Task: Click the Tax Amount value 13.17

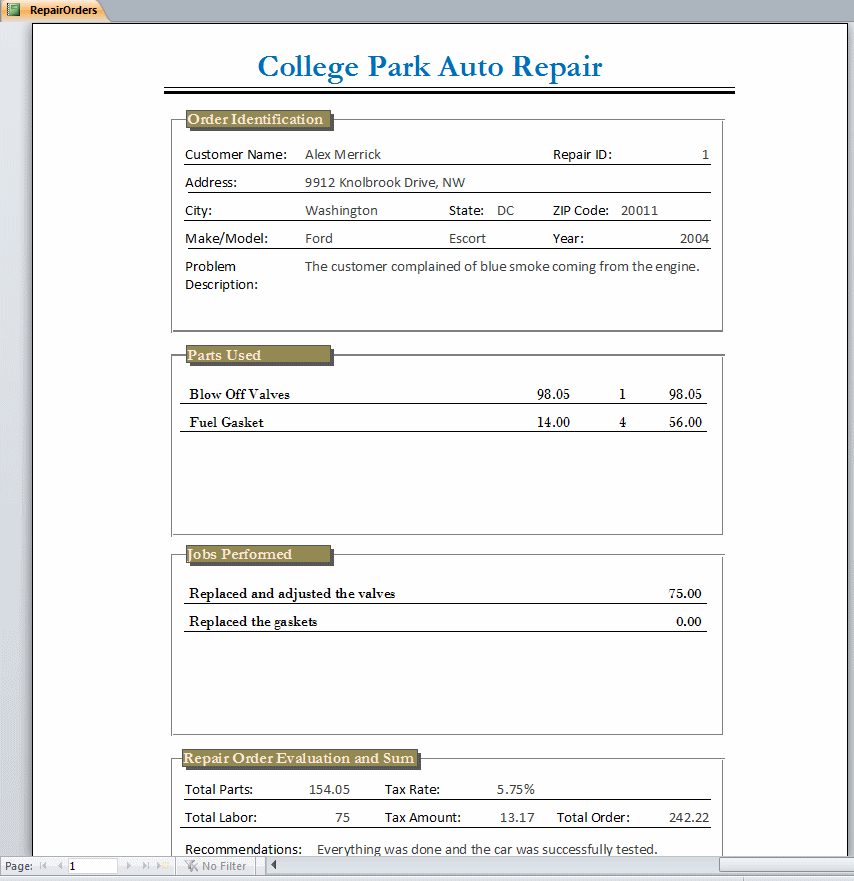Action: tap(517, 818)
